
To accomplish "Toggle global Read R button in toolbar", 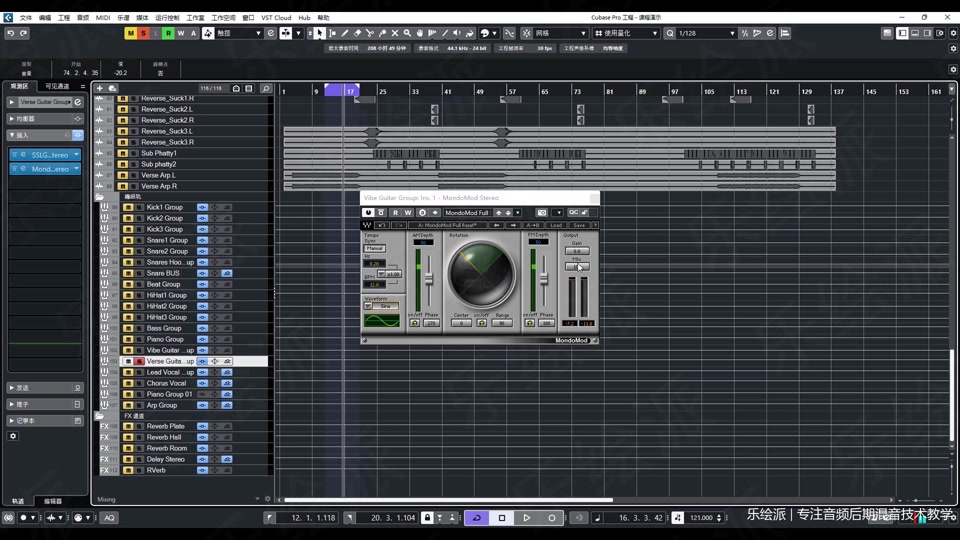I will pyautogui.click(x=168, y=33).
